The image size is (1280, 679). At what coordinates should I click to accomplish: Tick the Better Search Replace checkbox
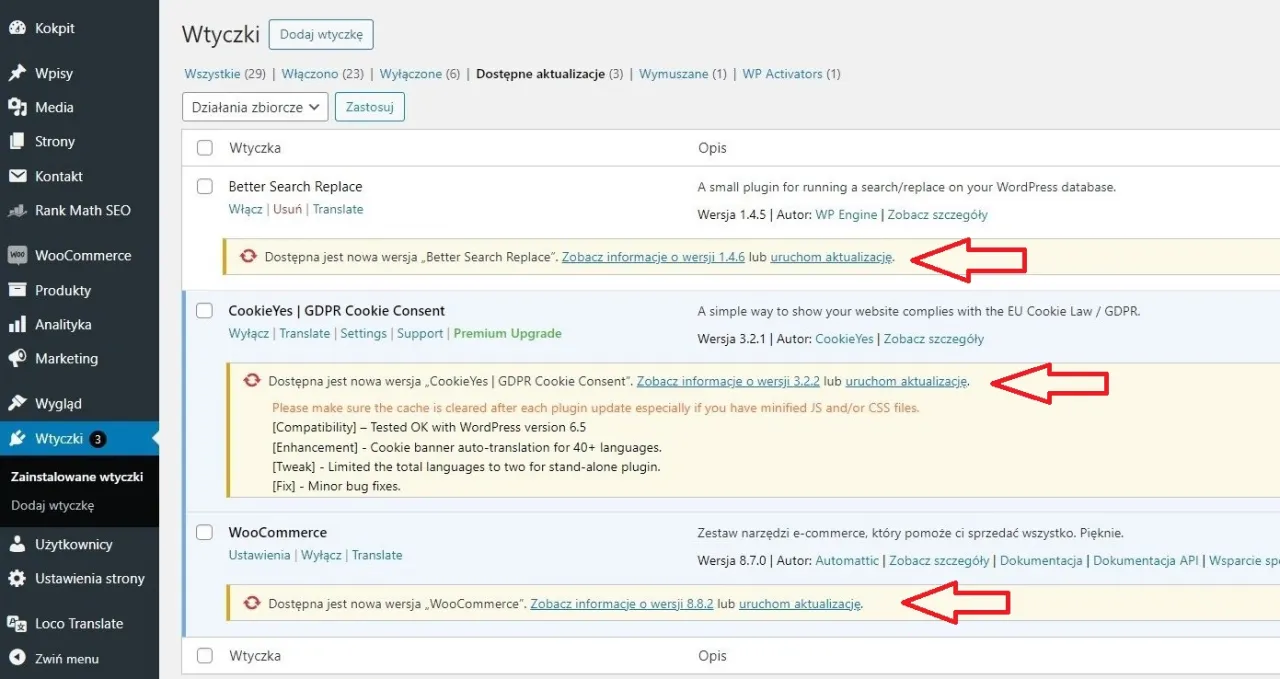point(205,186)
